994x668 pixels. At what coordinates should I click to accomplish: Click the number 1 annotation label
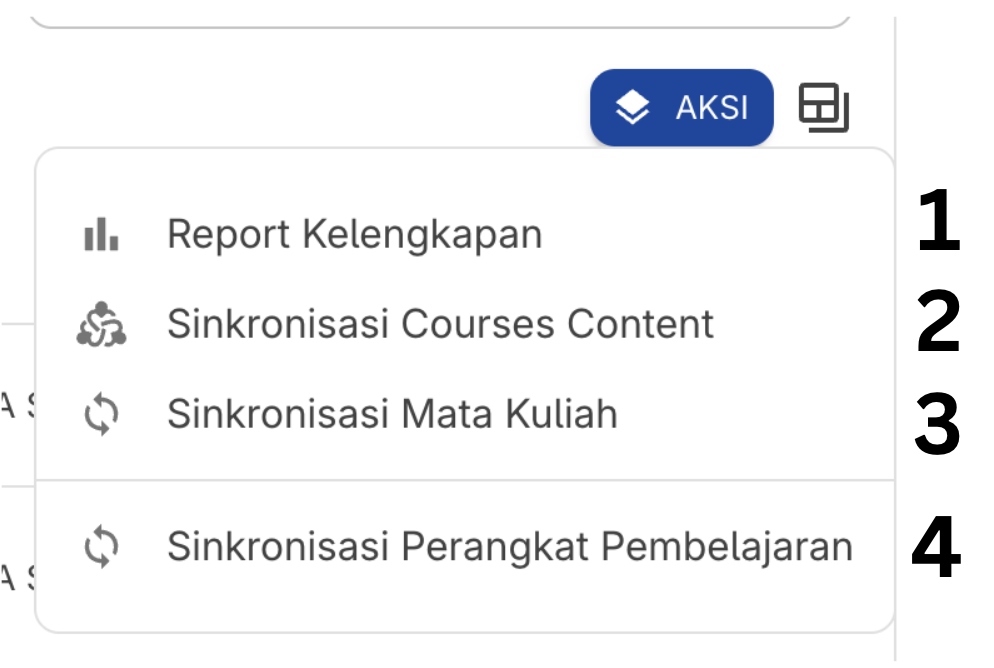click(939, 221)
